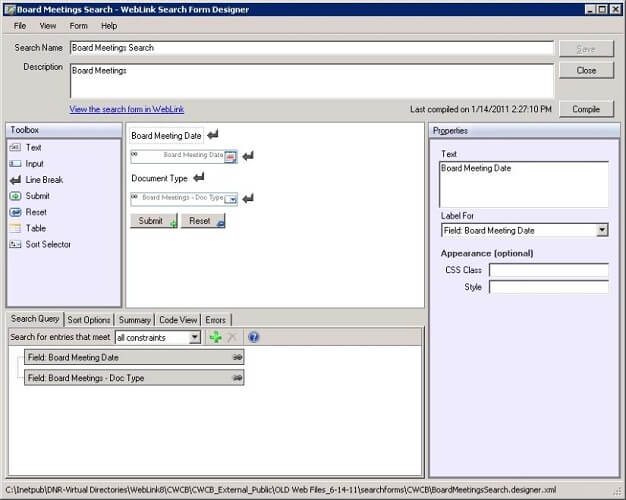Click the Last compiled timestamp text
Viewport: 626px width, 500px height.
click(x=481, y=109)
